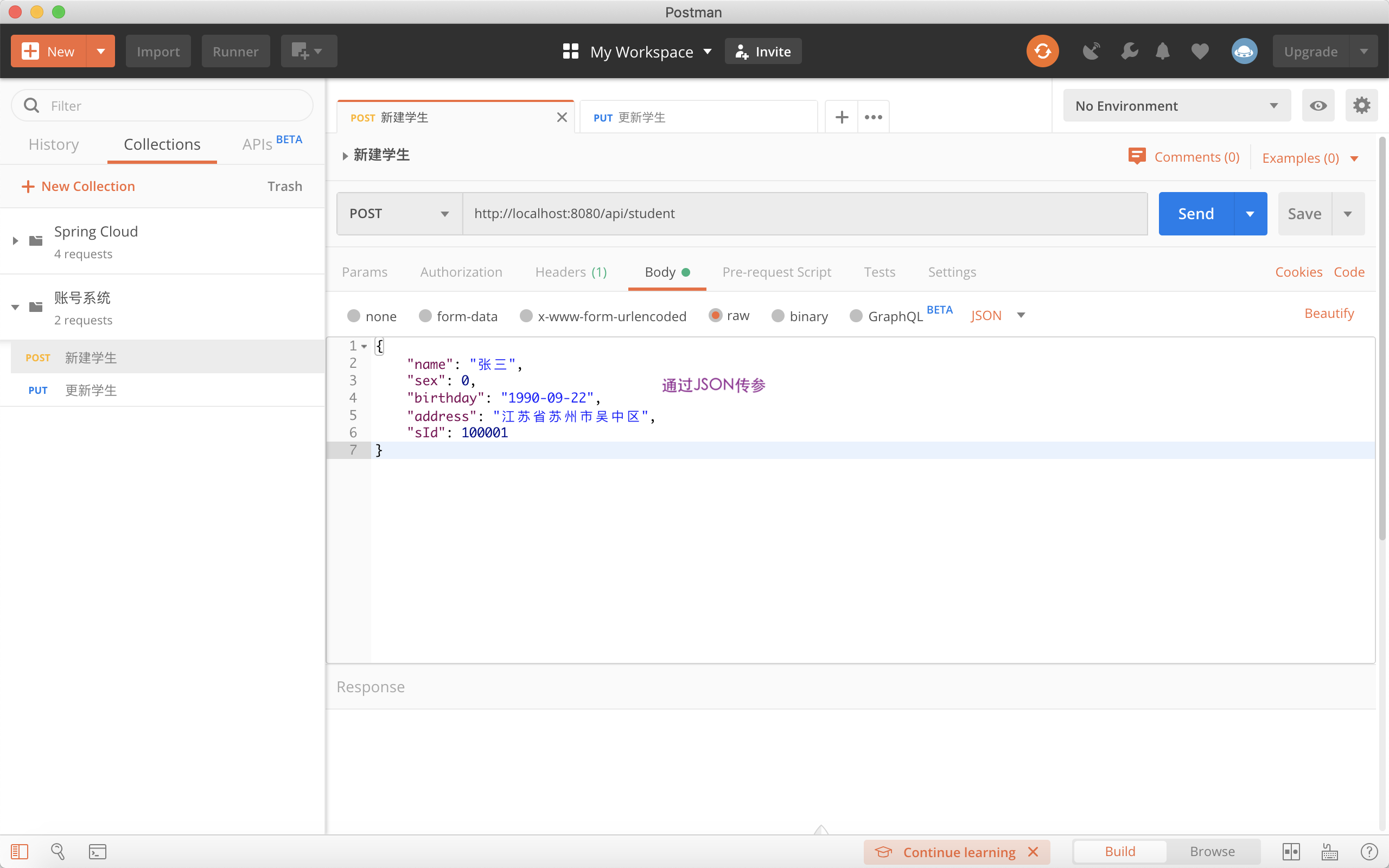Expand the 新建学生 request title
Image resolution: width=1389 pixels, height=868 pixels.
click(x=345, y=156)
